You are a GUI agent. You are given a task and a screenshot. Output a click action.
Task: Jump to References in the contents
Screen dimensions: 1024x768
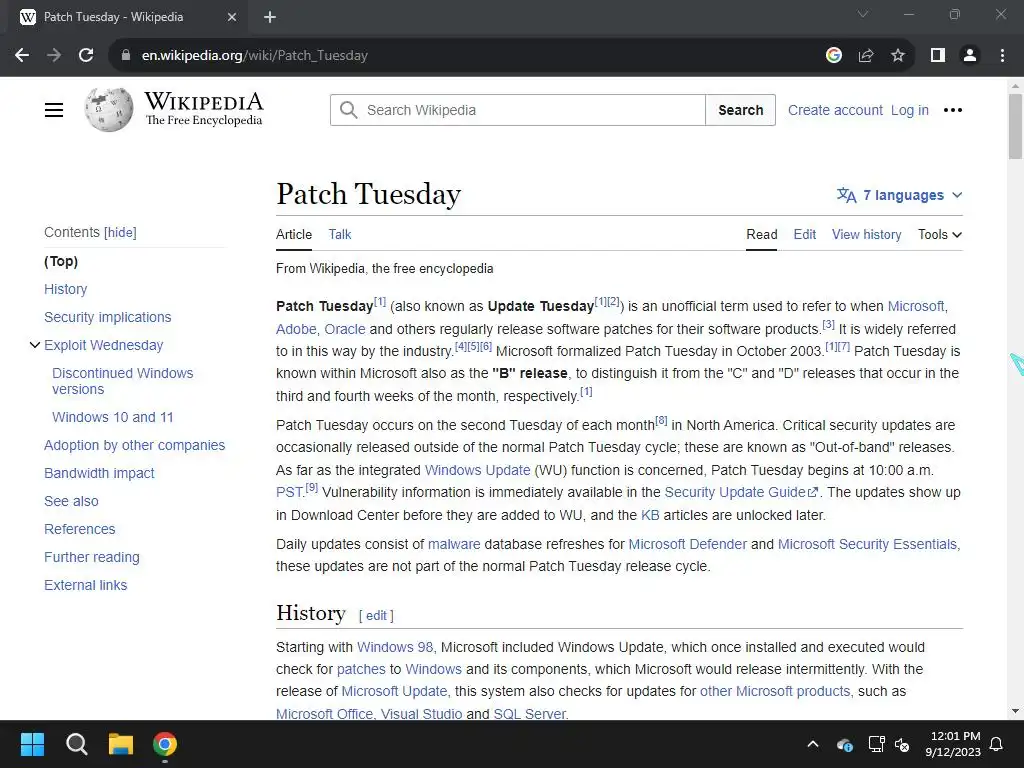tap(80, 530)
